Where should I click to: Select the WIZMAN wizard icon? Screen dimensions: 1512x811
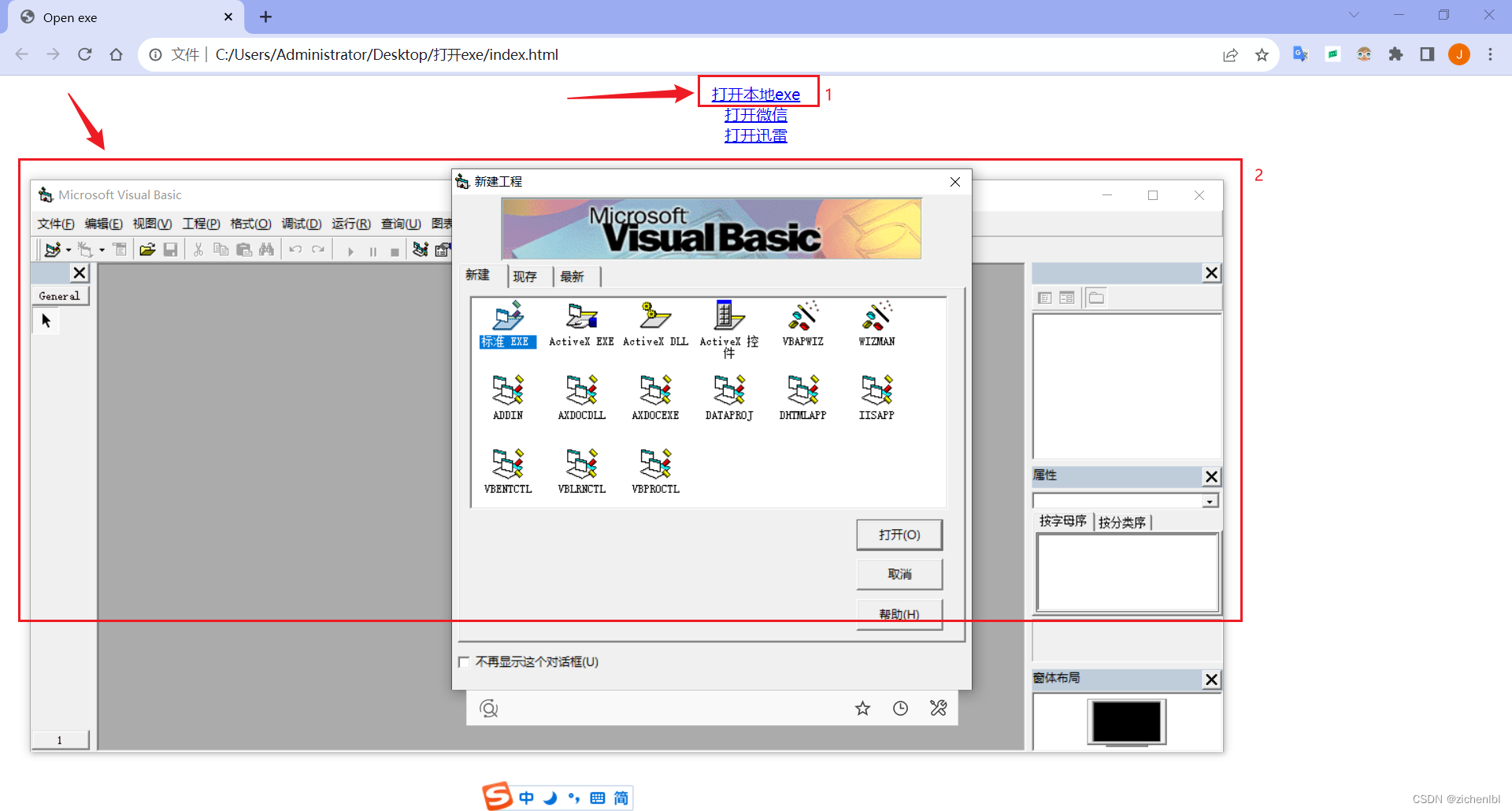[x=876, y=324]
